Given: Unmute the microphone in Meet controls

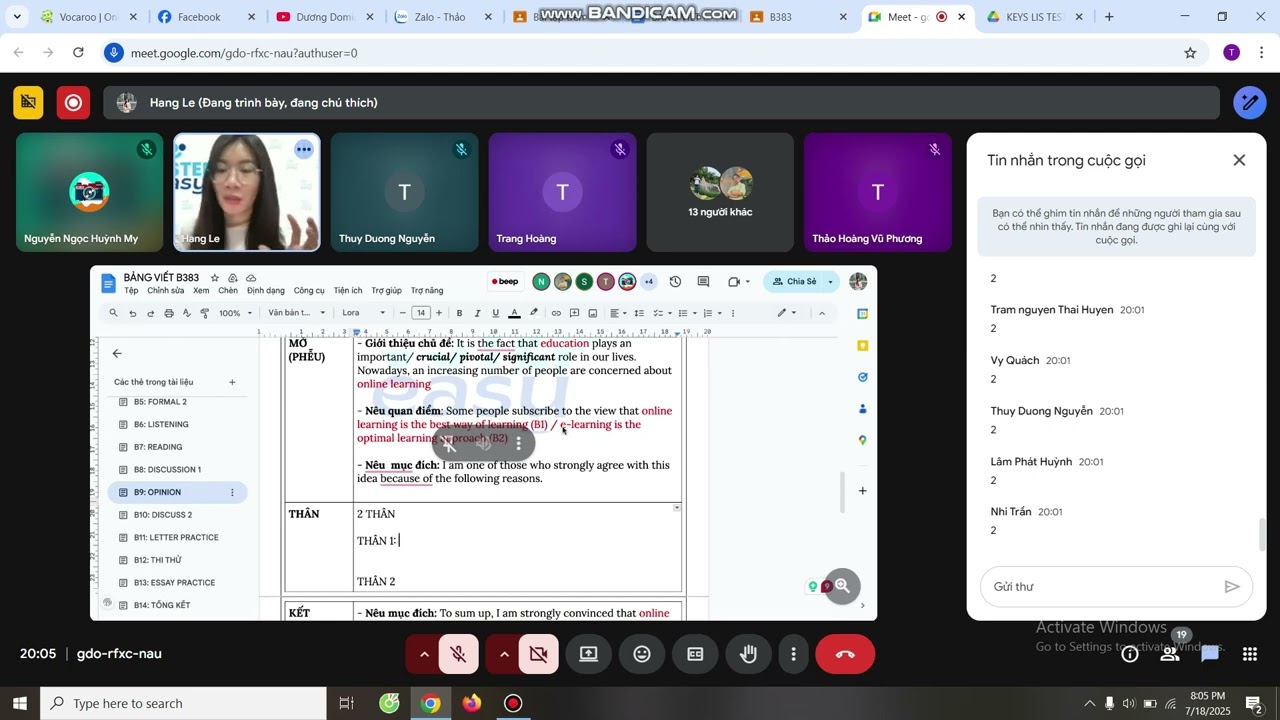Looking at the screenshot, I should click(x=459, y=654).
